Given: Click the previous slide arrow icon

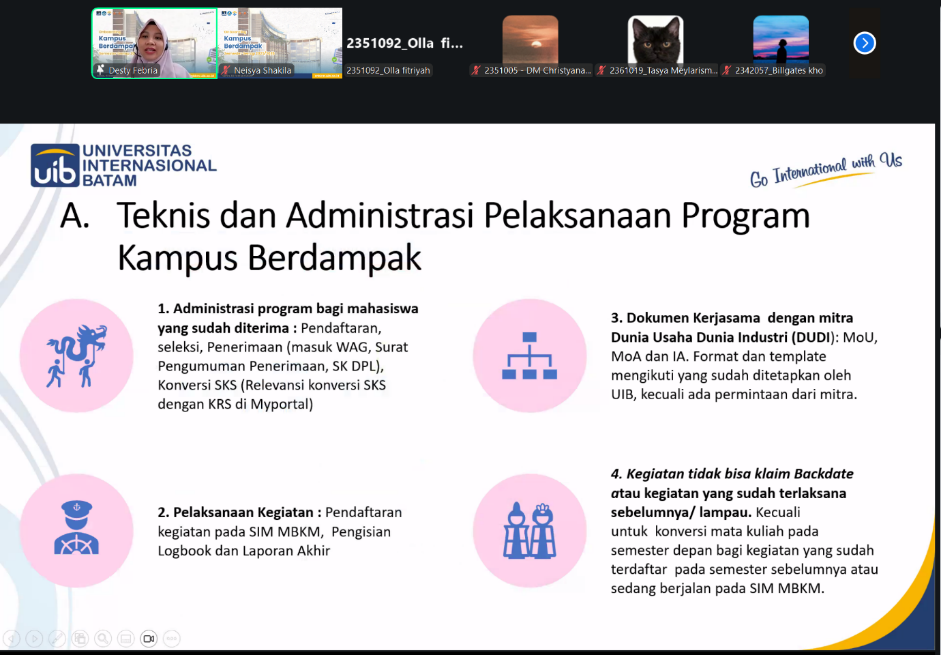Looking at the screenshot, I should [12, 638].
